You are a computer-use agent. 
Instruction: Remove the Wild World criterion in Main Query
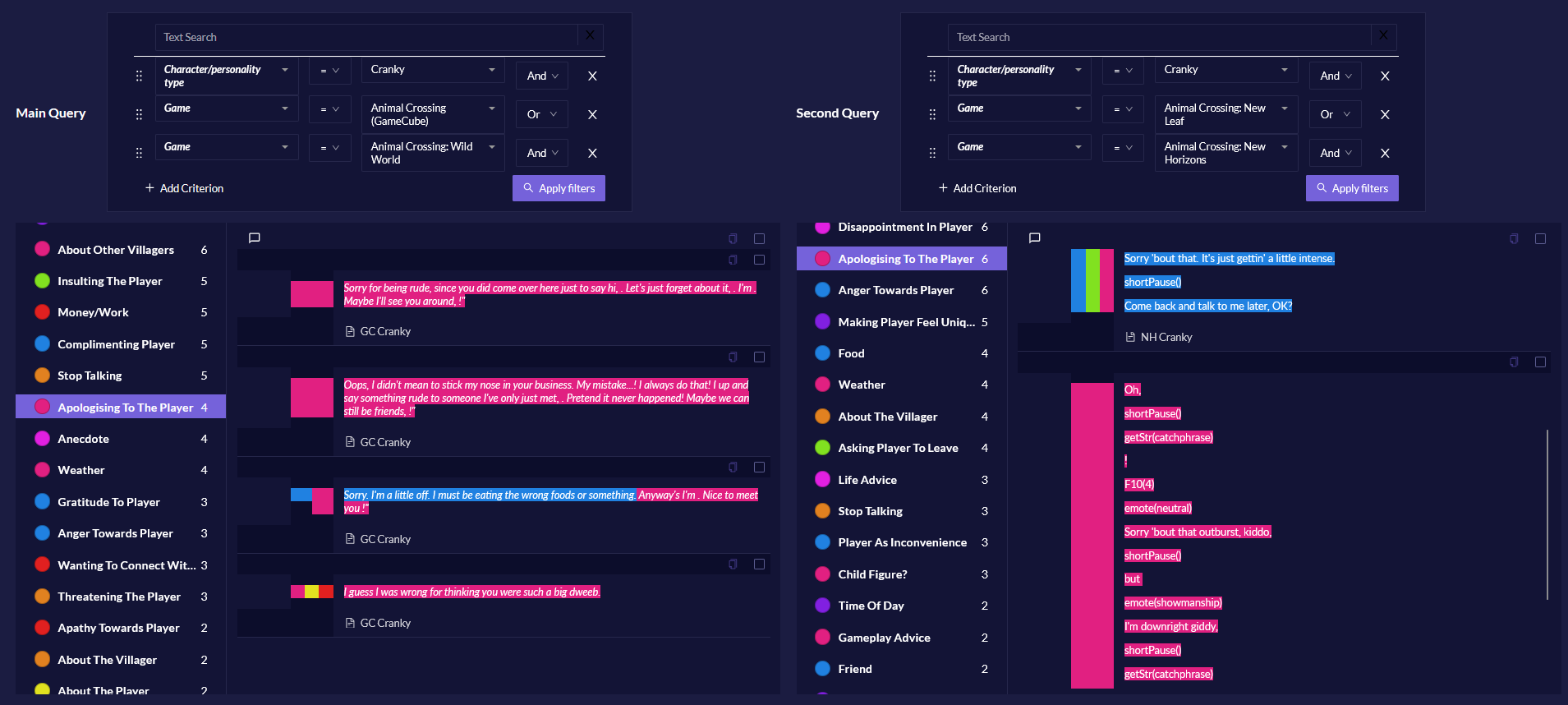592,153
